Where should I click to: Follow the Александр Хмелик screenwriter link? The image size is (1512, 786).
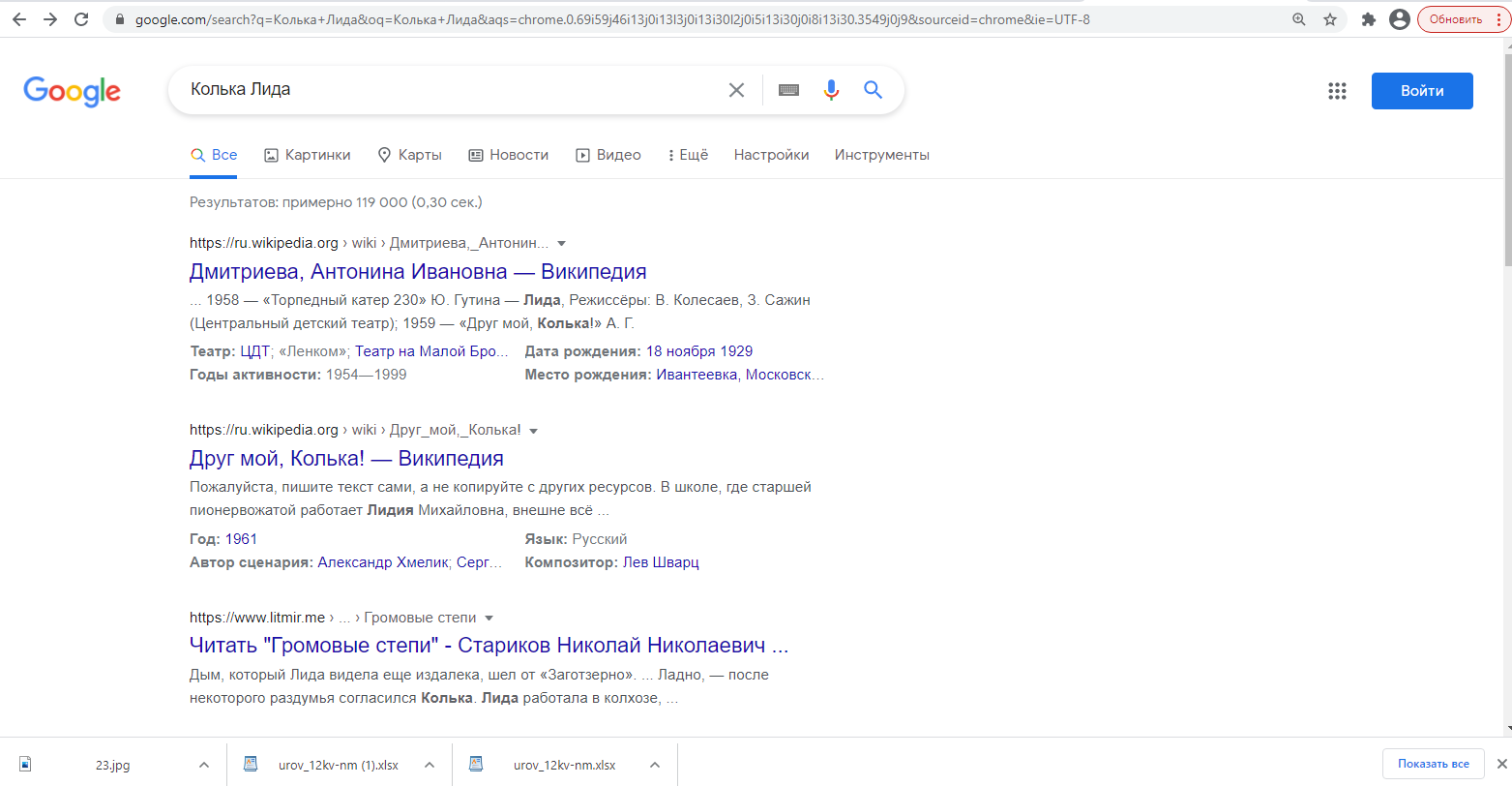pos(383,562)
